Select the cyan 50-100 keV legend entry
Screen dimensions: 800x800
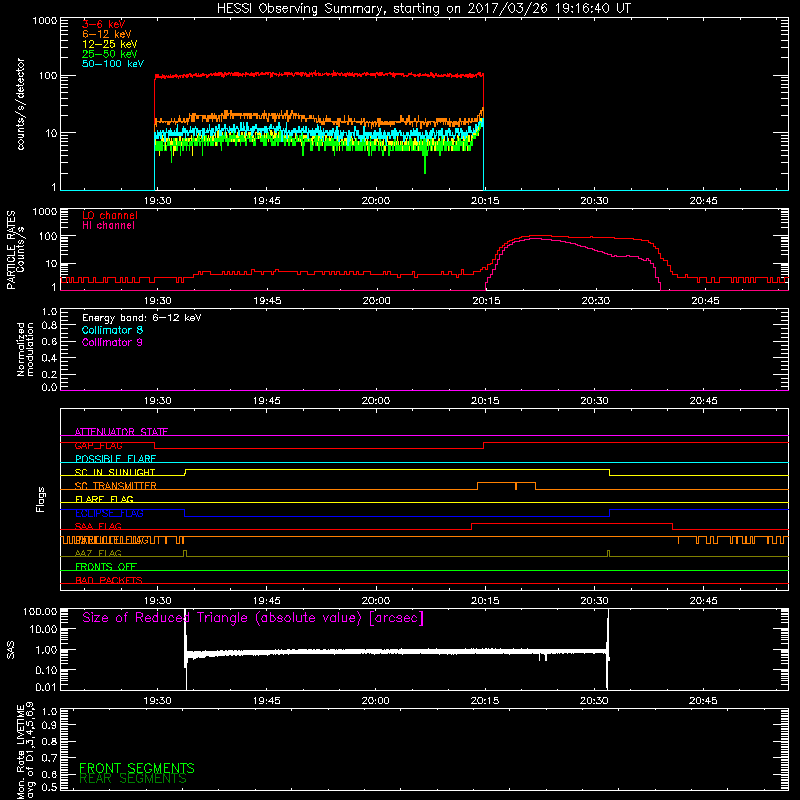pos(112,64)
